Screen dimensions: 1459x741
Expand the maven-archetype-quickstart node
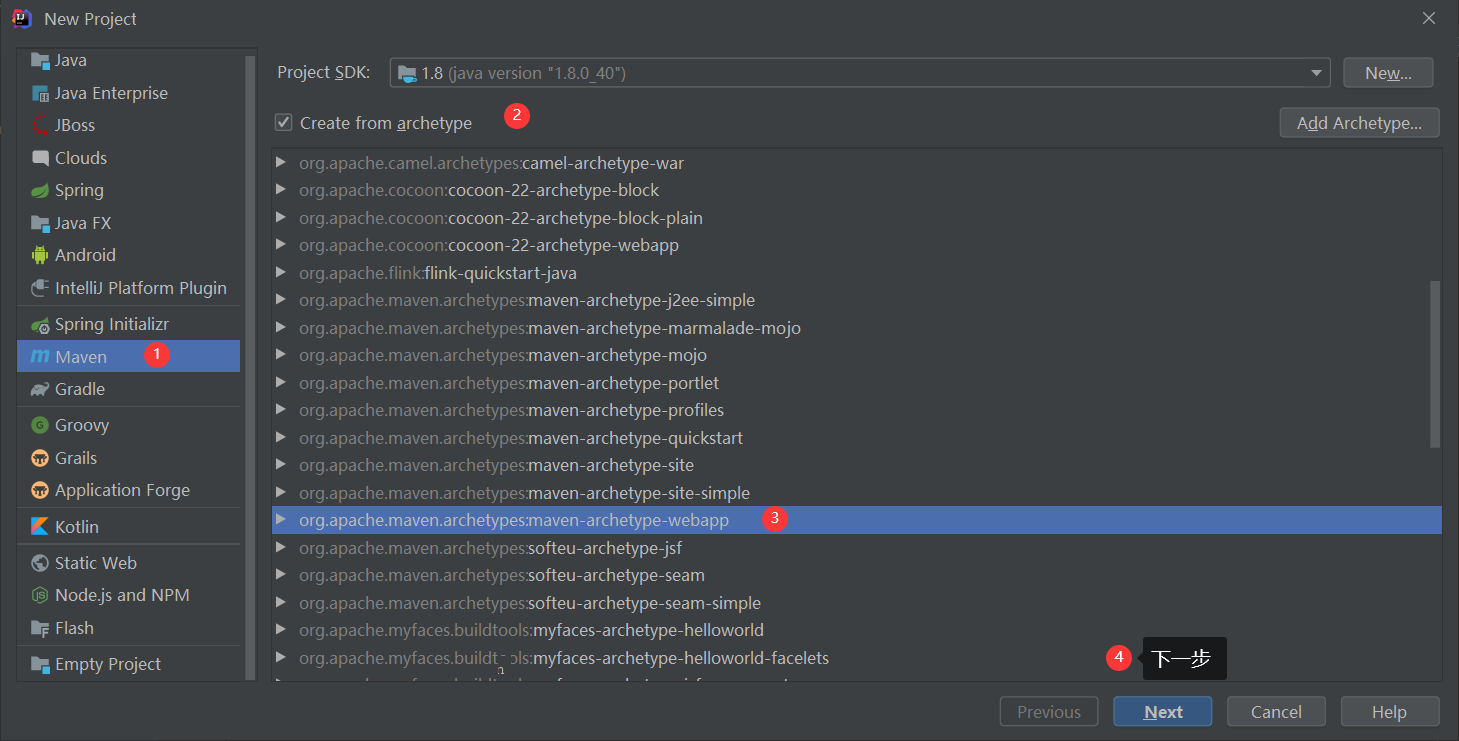281,438
